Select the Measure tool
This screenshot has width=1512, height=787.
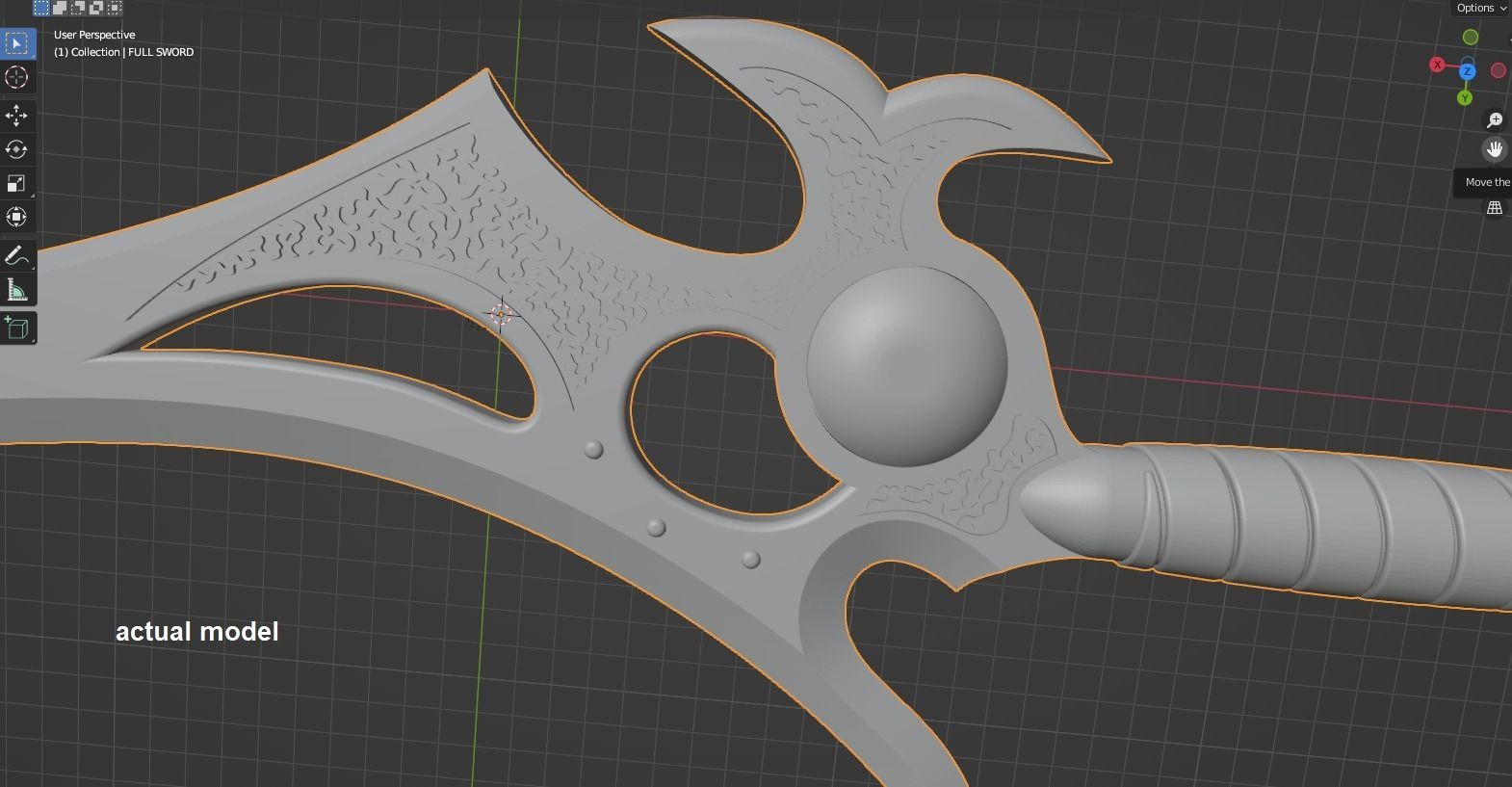[x=16, y=289]
